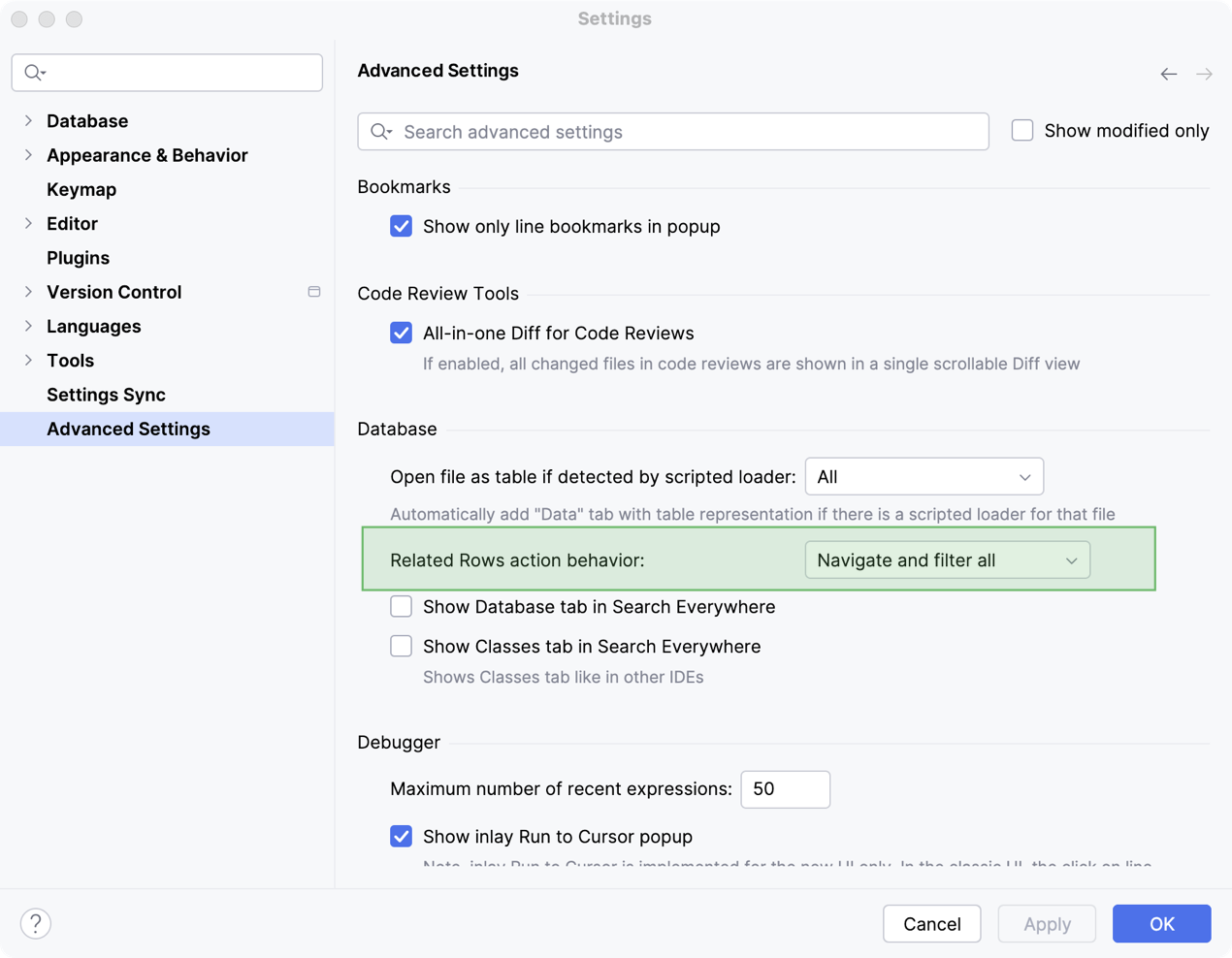Enable Show Database tab in Search Everywhere
1232x958 pixels.
tap(401, 607)
